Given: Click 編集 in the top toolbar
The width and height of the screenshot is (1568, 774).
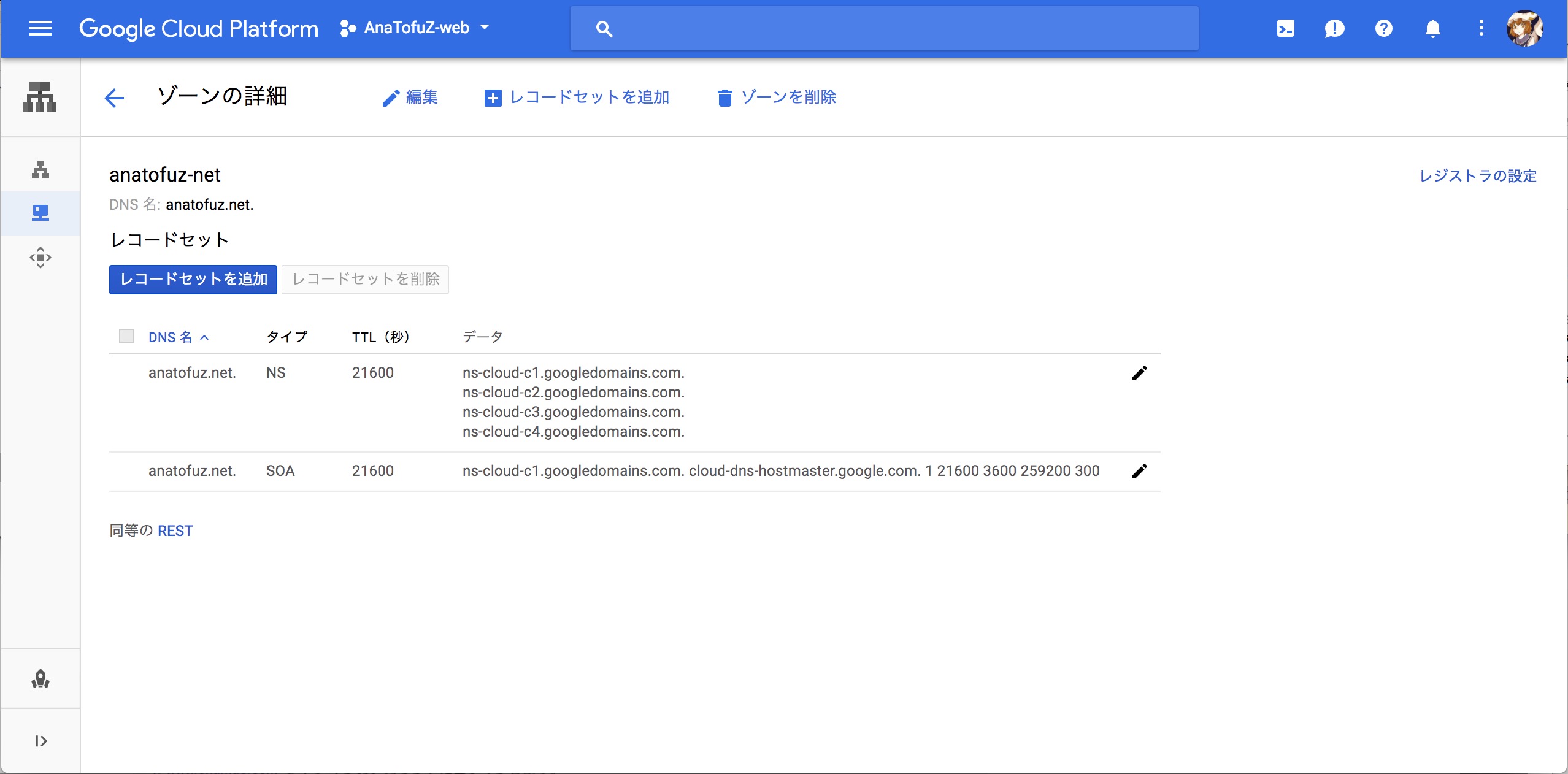Looking at the screenshot, I should pos(410,98).
